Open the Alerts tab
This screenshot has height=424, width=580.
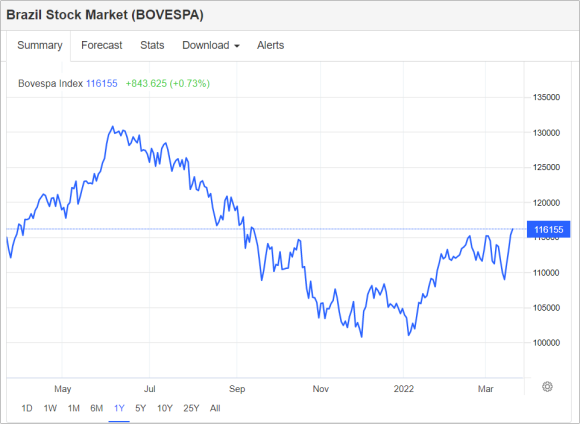[x=270, y=45]
